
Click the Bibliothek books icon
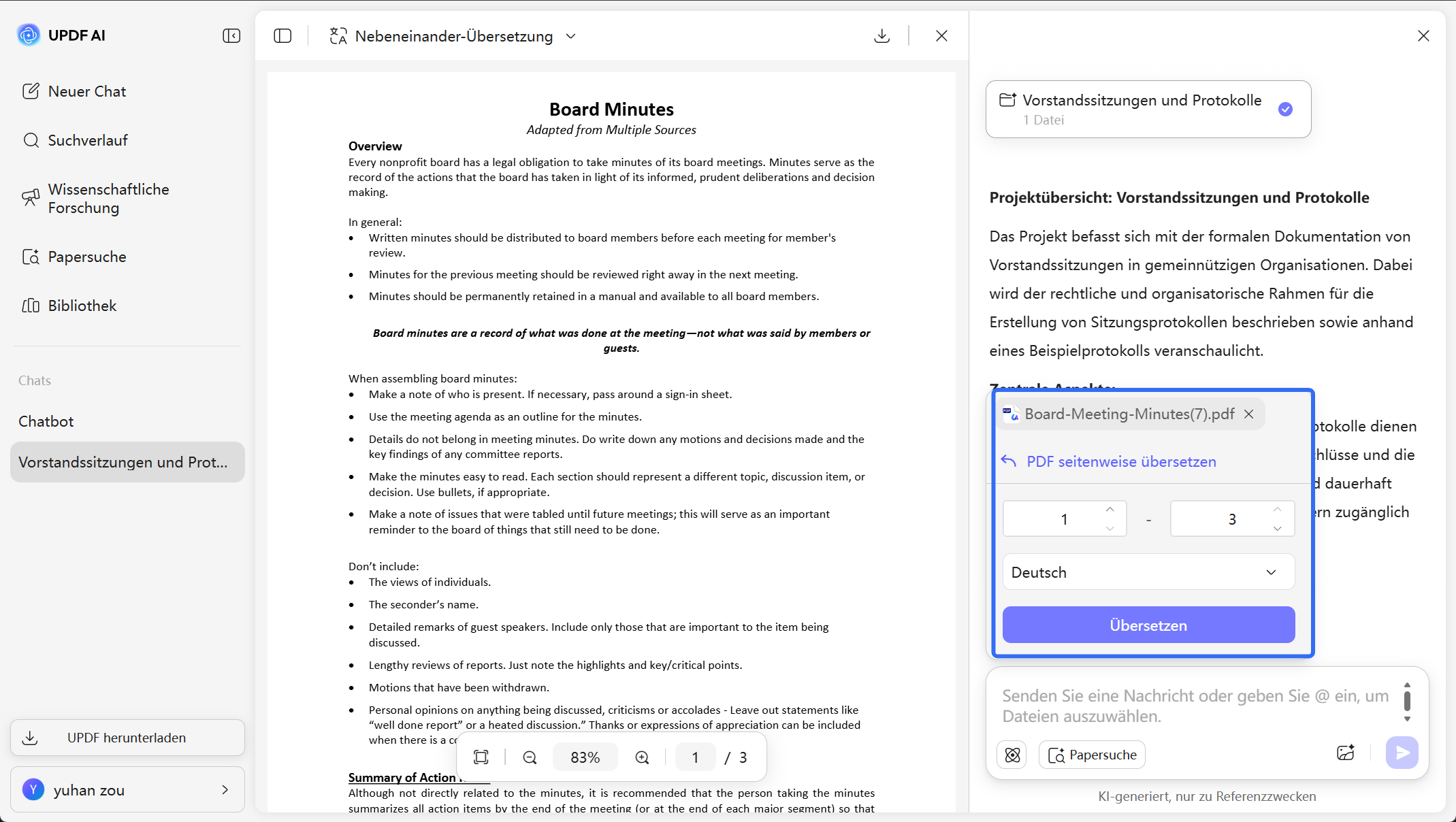[31, 306]
